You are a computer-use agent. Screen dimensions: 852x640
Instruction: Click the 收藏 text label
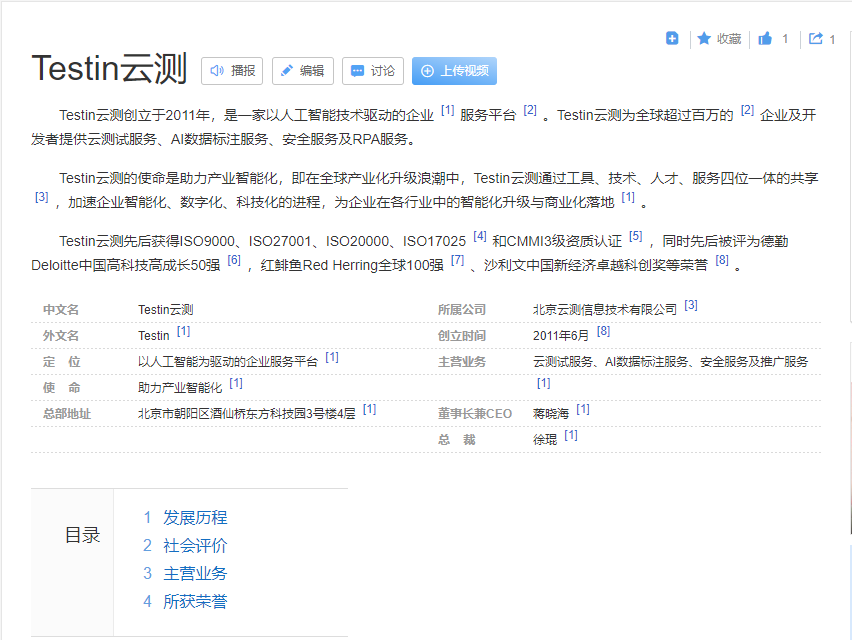(729, 39)
